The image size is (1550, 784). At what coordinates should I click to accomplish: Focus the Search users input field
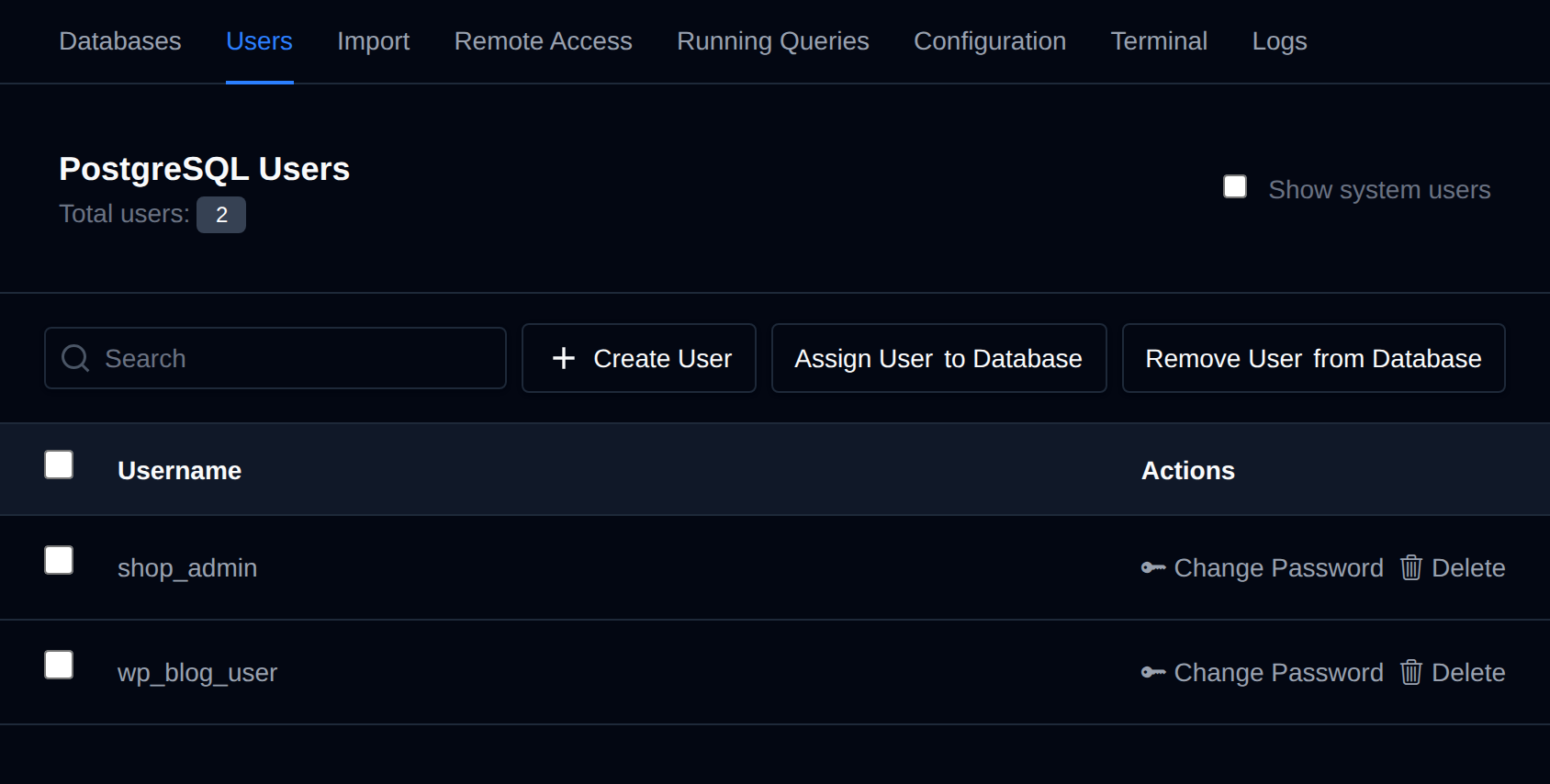pos(275,358)
